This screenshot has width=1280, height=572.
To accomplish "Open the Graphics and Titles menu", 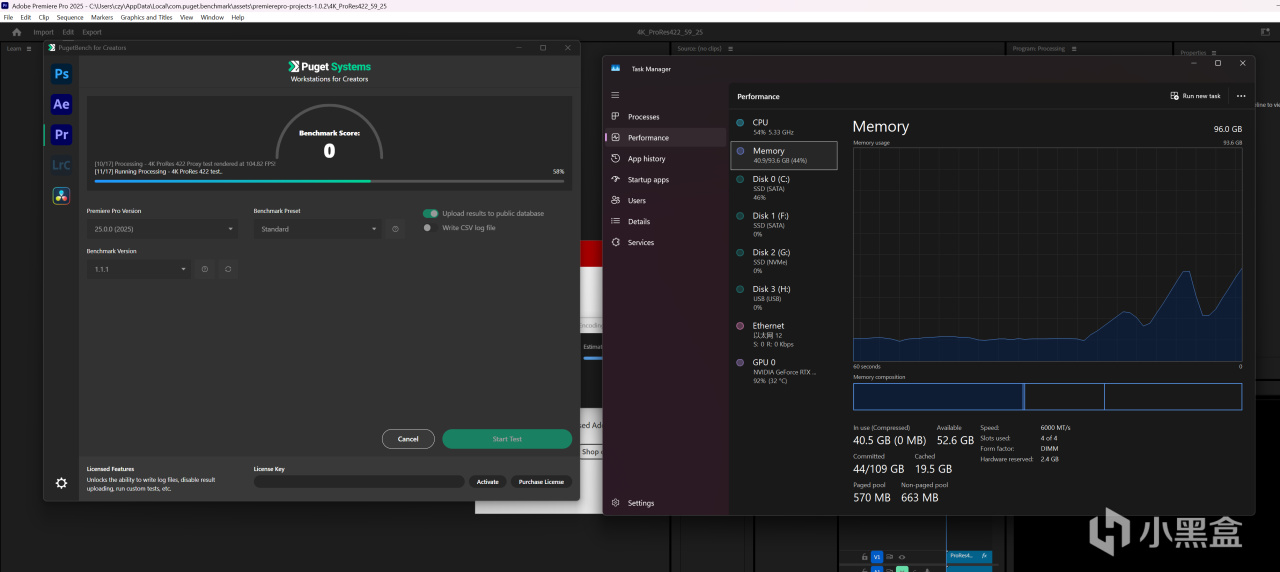I will click(146, 17).
